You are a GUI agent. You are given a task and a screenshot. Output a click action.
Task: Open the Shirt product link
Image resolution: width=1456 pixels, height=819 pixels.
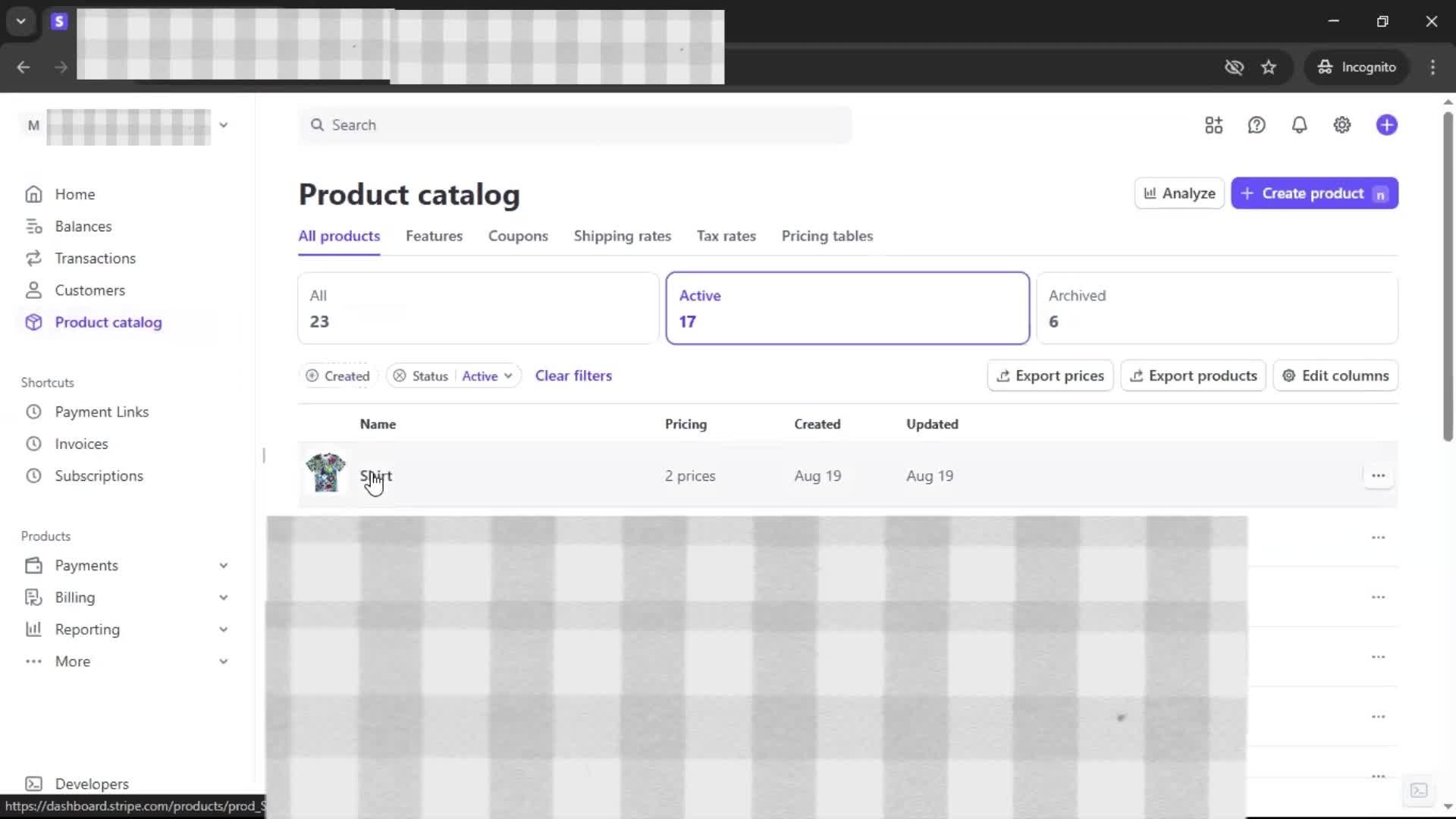376,476
